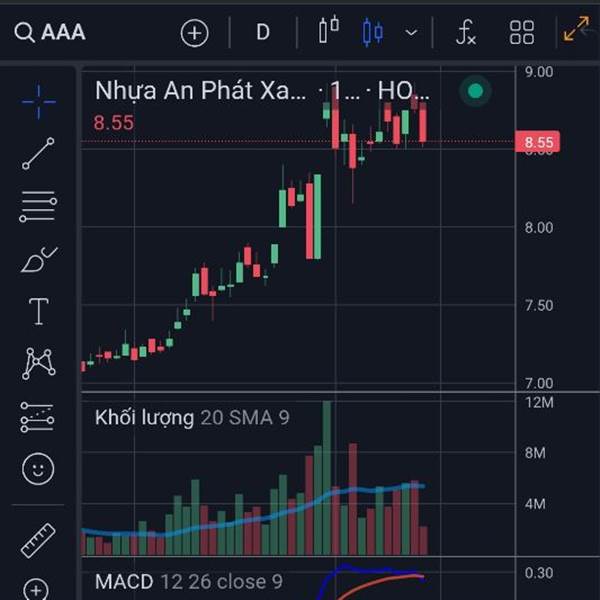Screen dimensions: 600x600
Task: Select the crosshair cursor tool
Action: [39, 102]
